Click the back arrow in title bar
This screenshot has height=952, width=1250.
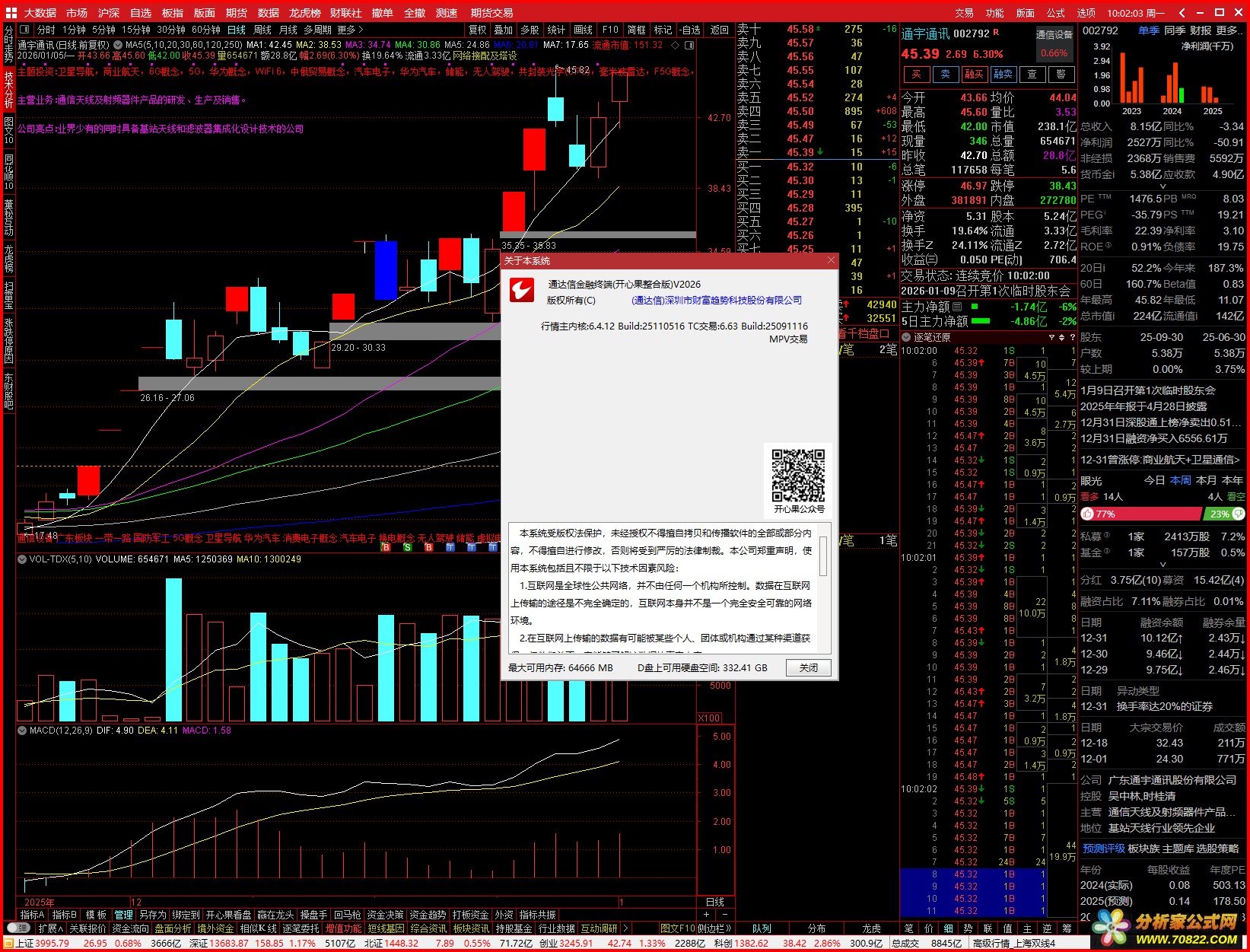pos(1182,12)
